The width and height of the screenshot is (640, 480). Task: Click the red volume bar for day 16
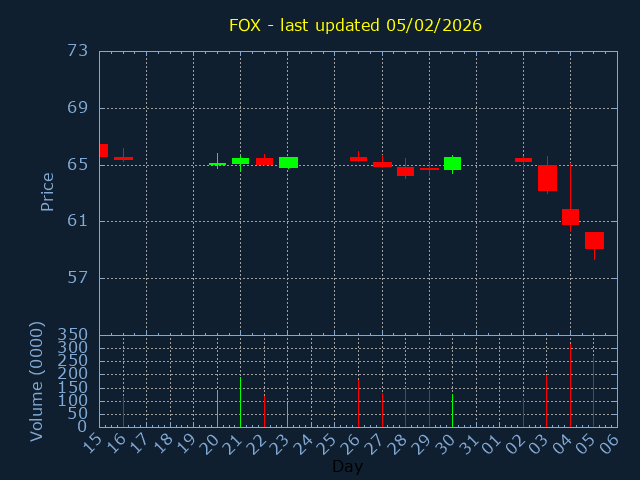(x=123, y=412)
